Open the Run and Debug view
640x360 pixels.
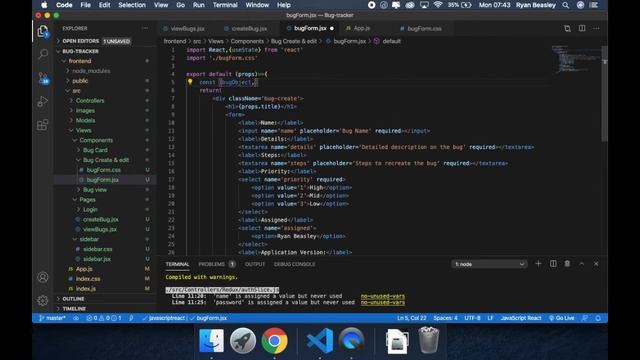click(x=42, y=101)
